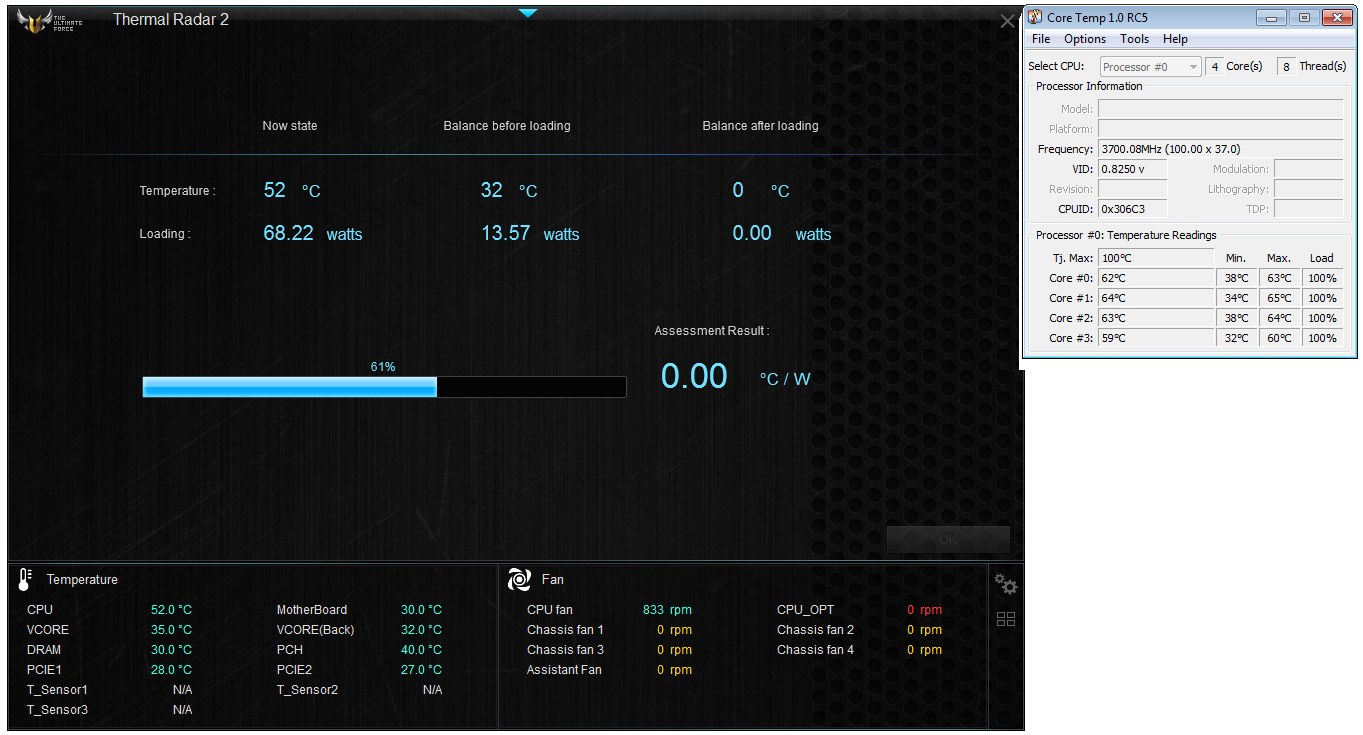Click the CPU_OPT red 0 rpm reading

click(924, 610)
